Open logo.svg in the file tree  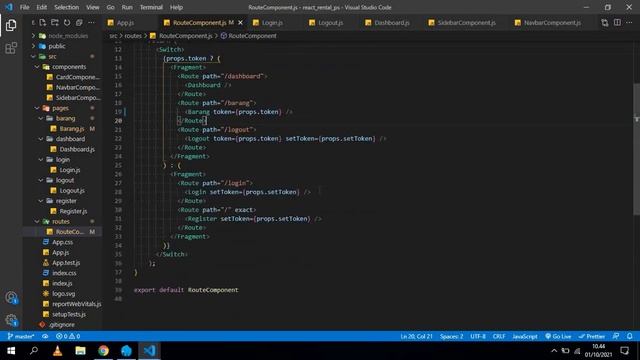click(x=63, y=294)
